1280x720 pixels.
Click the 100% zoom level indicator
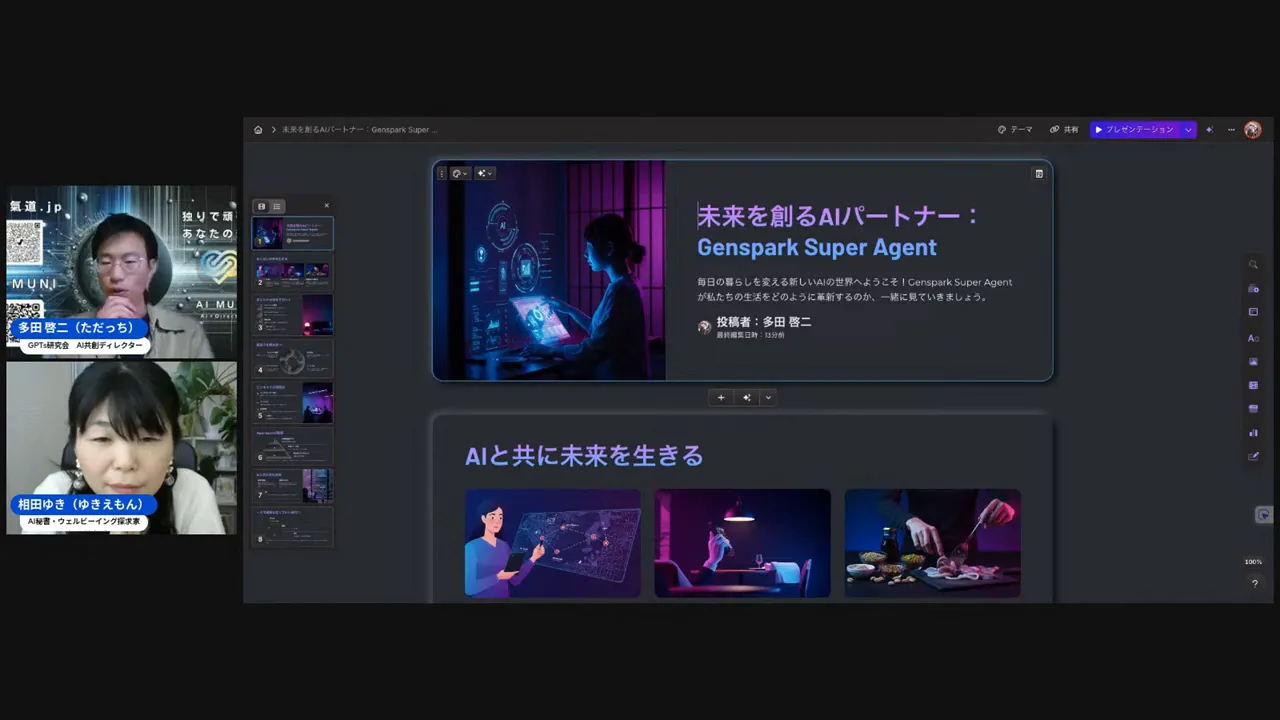(1253, 562)
